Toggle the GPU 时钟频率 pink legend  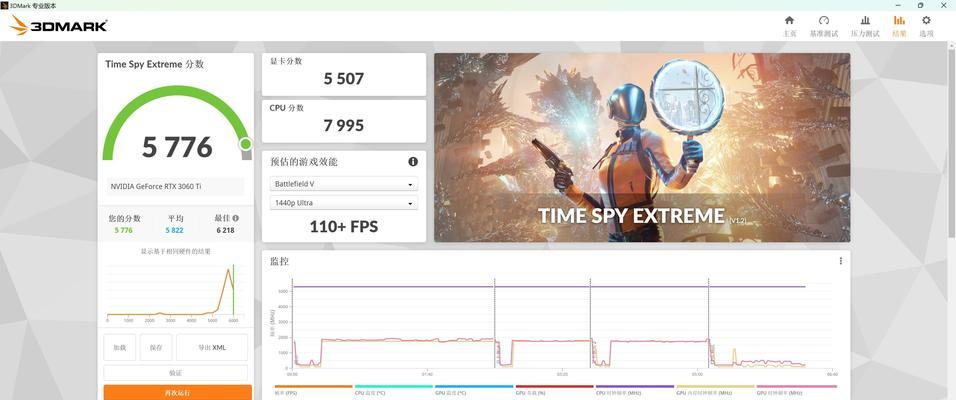click(796, 389)
